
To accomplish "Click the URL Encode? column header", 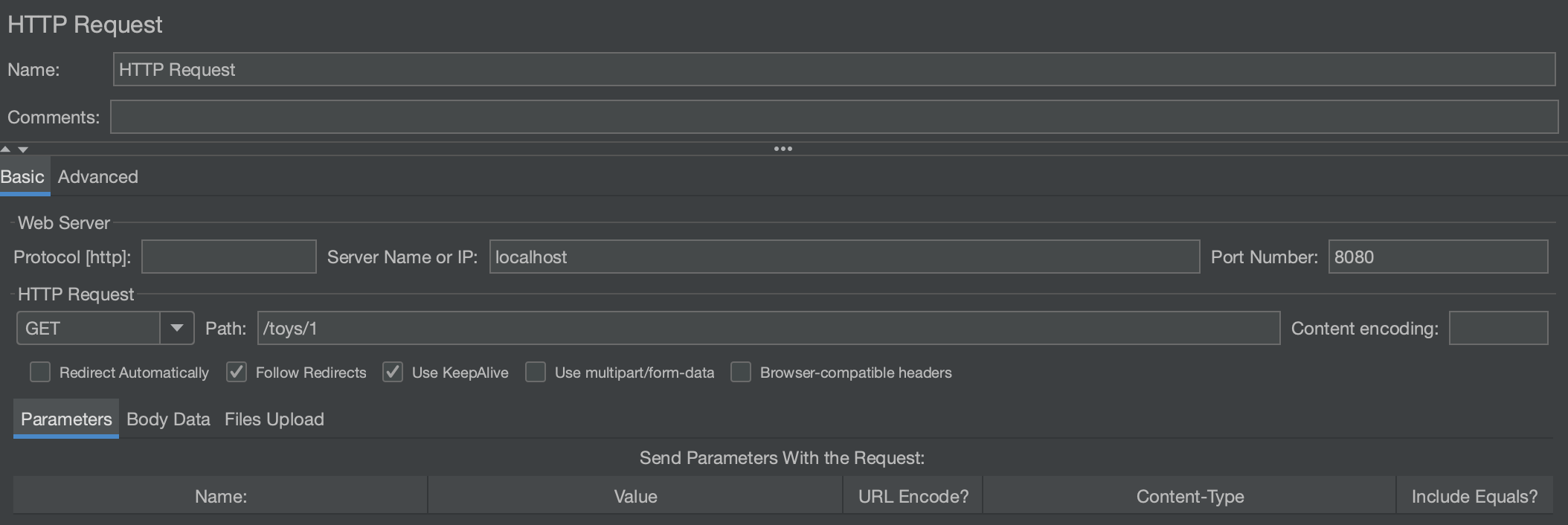I will (913, 496).
